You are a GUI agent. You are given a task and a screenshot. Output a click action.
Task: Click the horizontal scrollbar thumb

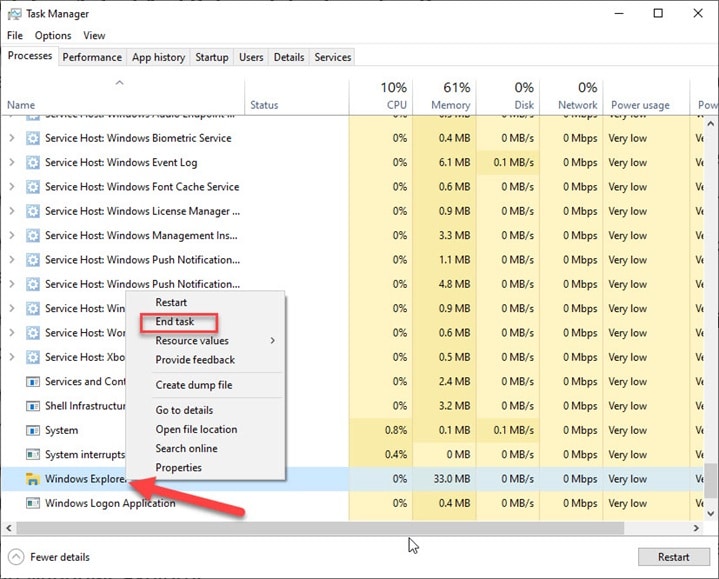click(x=320, y=528)
